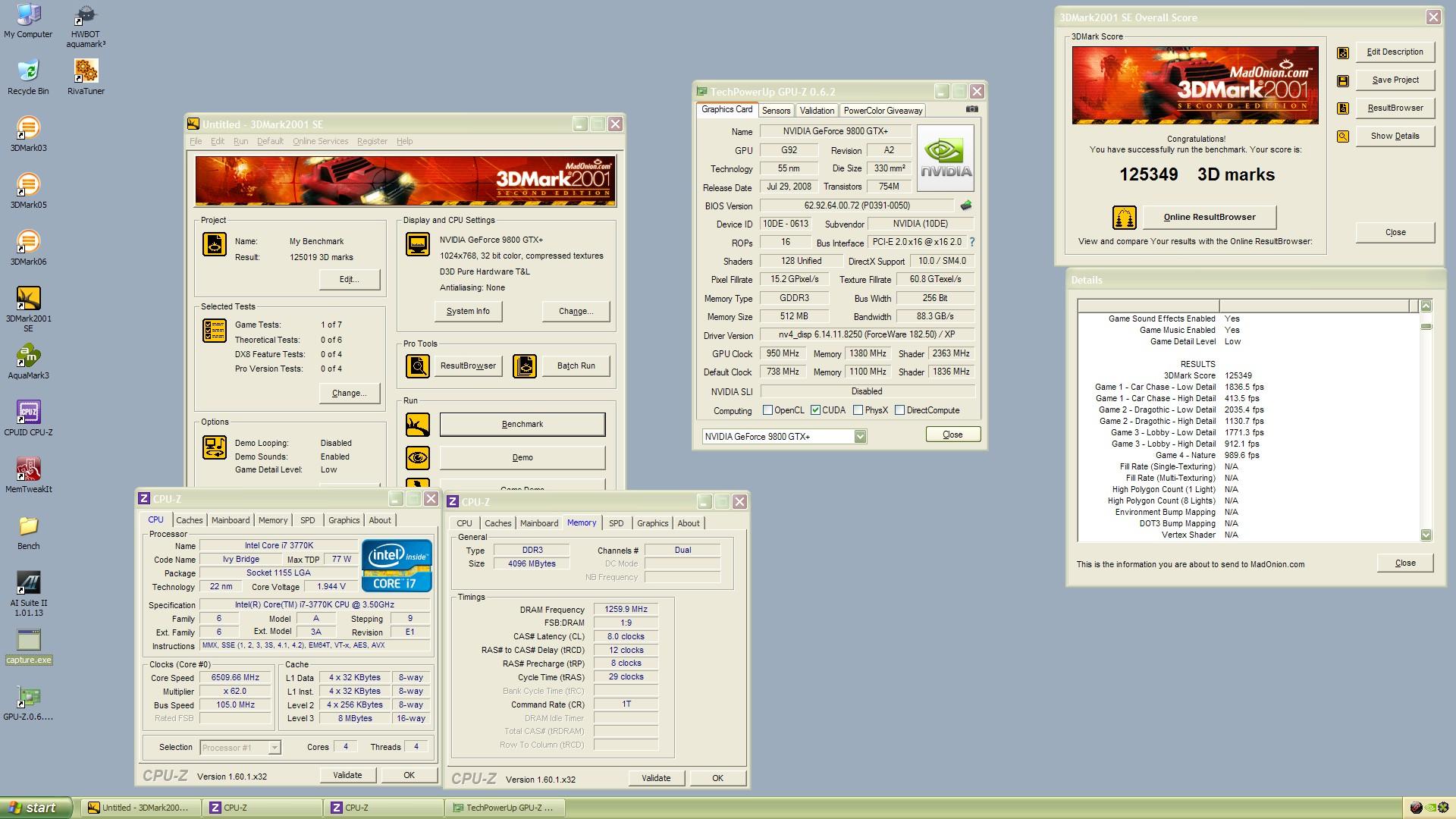Click the Edit Description icon in score window
1456x819 pixels.
tap(1343, 52)
